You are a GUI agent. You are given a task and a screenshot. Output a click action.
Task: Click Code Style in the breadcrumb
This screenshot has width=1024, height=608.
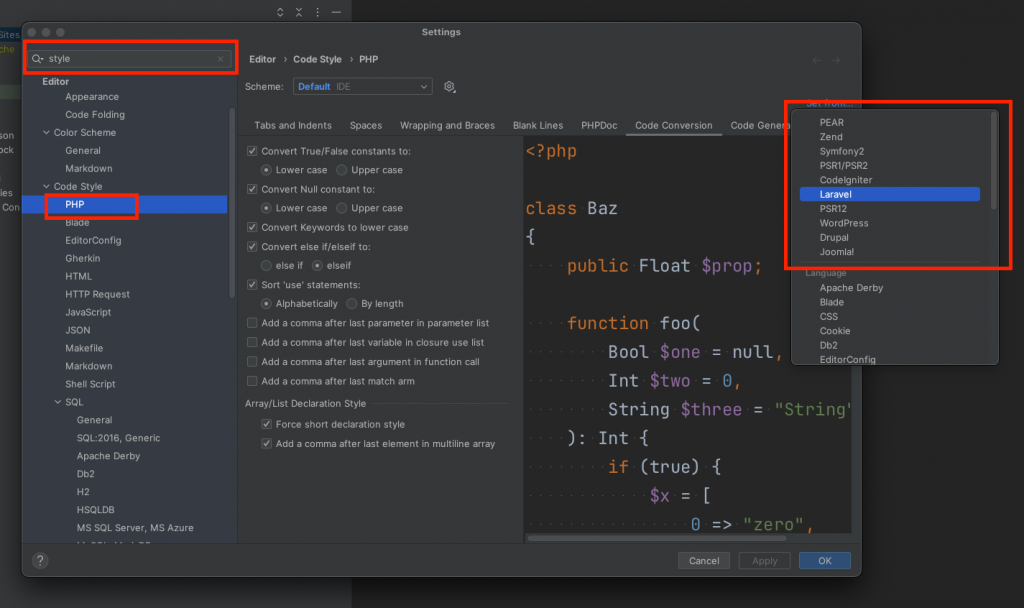coord(317,59)
